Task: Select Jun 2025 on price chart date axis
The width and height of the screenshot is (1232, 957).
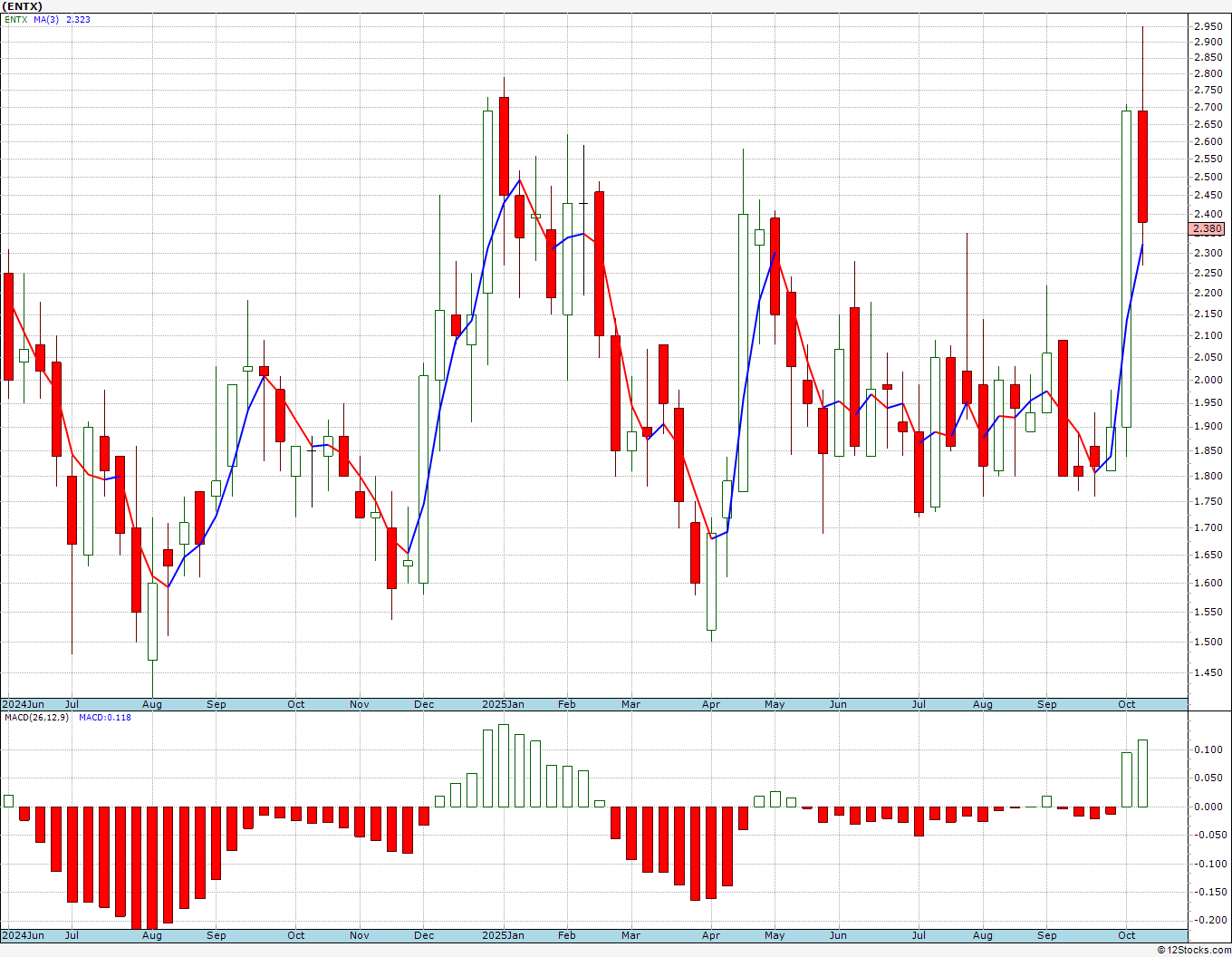Action: [x=838, y=704]
